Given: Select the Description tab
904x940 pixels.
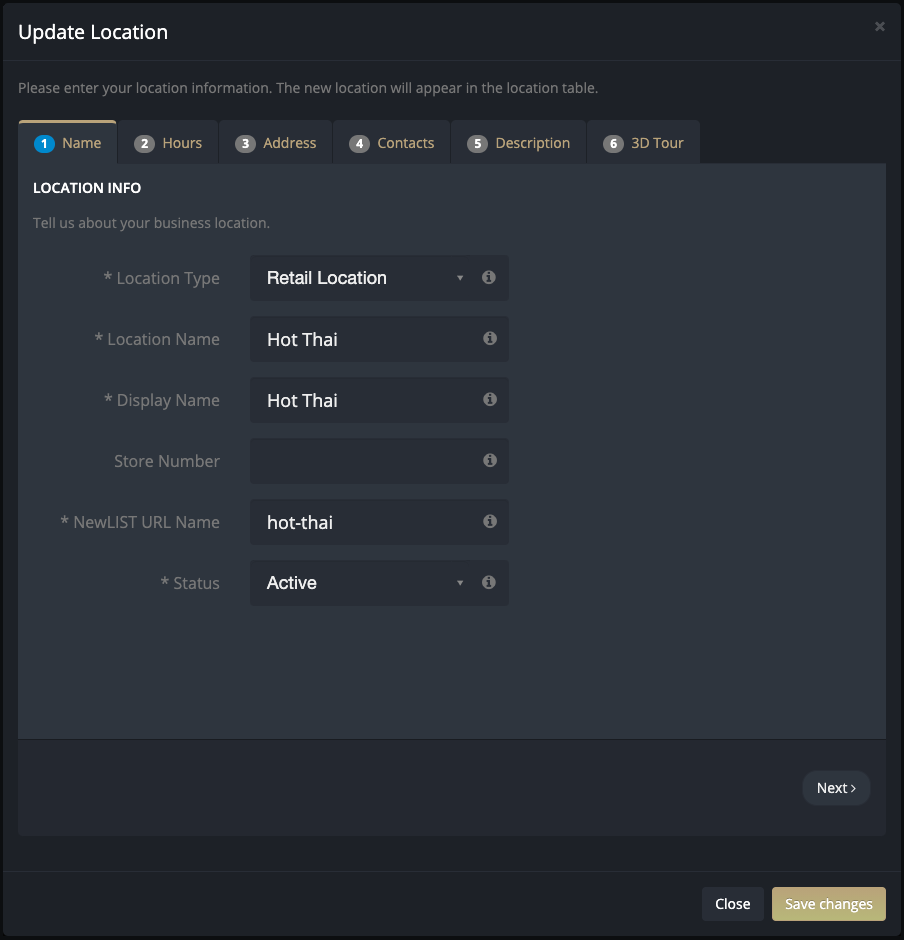Looking at the screenshot, I should (519, 143).
